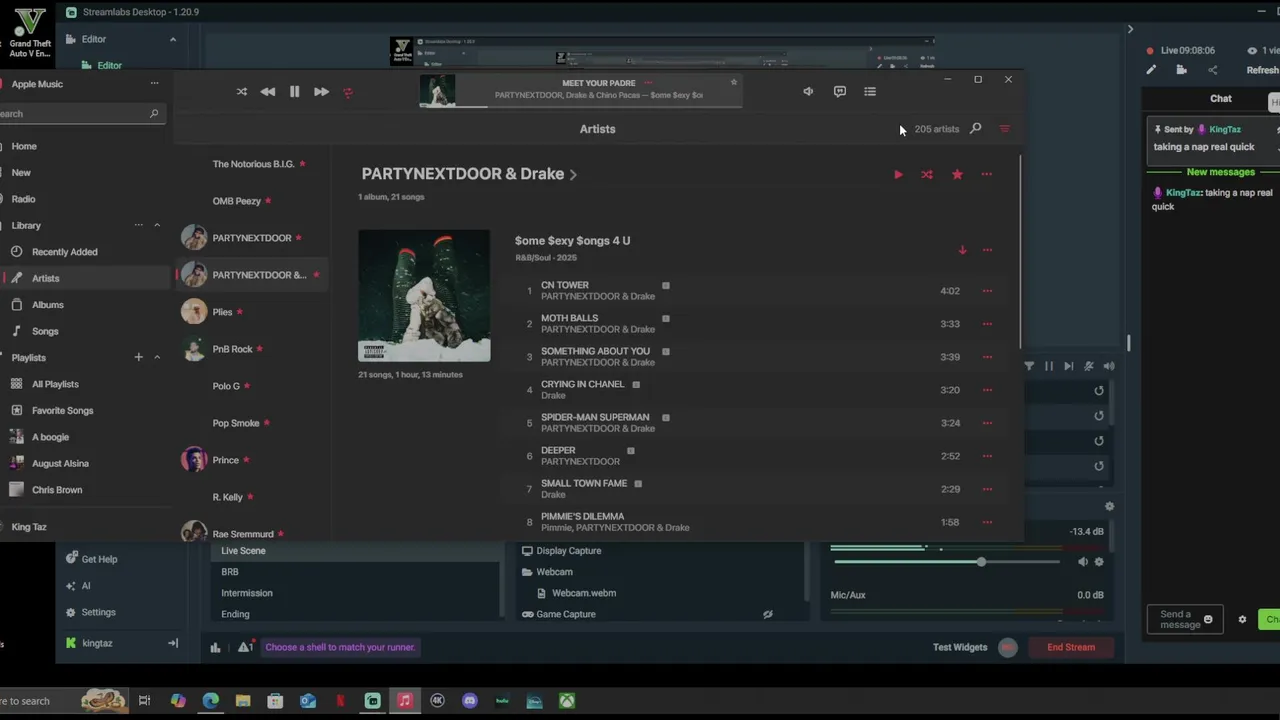Open more options for CRYING IN CHANEL track
1280x720 pixels.
coord(987,390)
